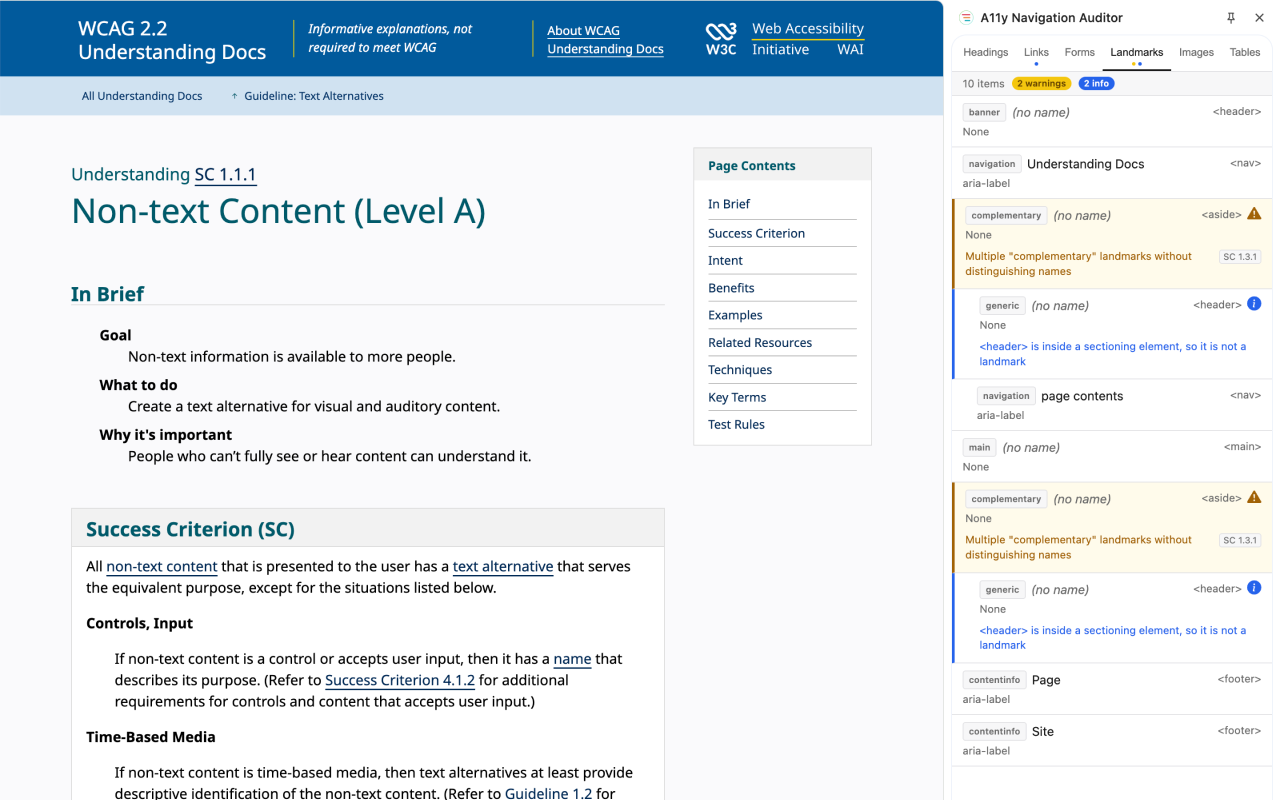Image resolution: width=1280 pixels, height=800 pixels.
Task: Jump to Techniques in Page Contents
Action: click(740, 370)
